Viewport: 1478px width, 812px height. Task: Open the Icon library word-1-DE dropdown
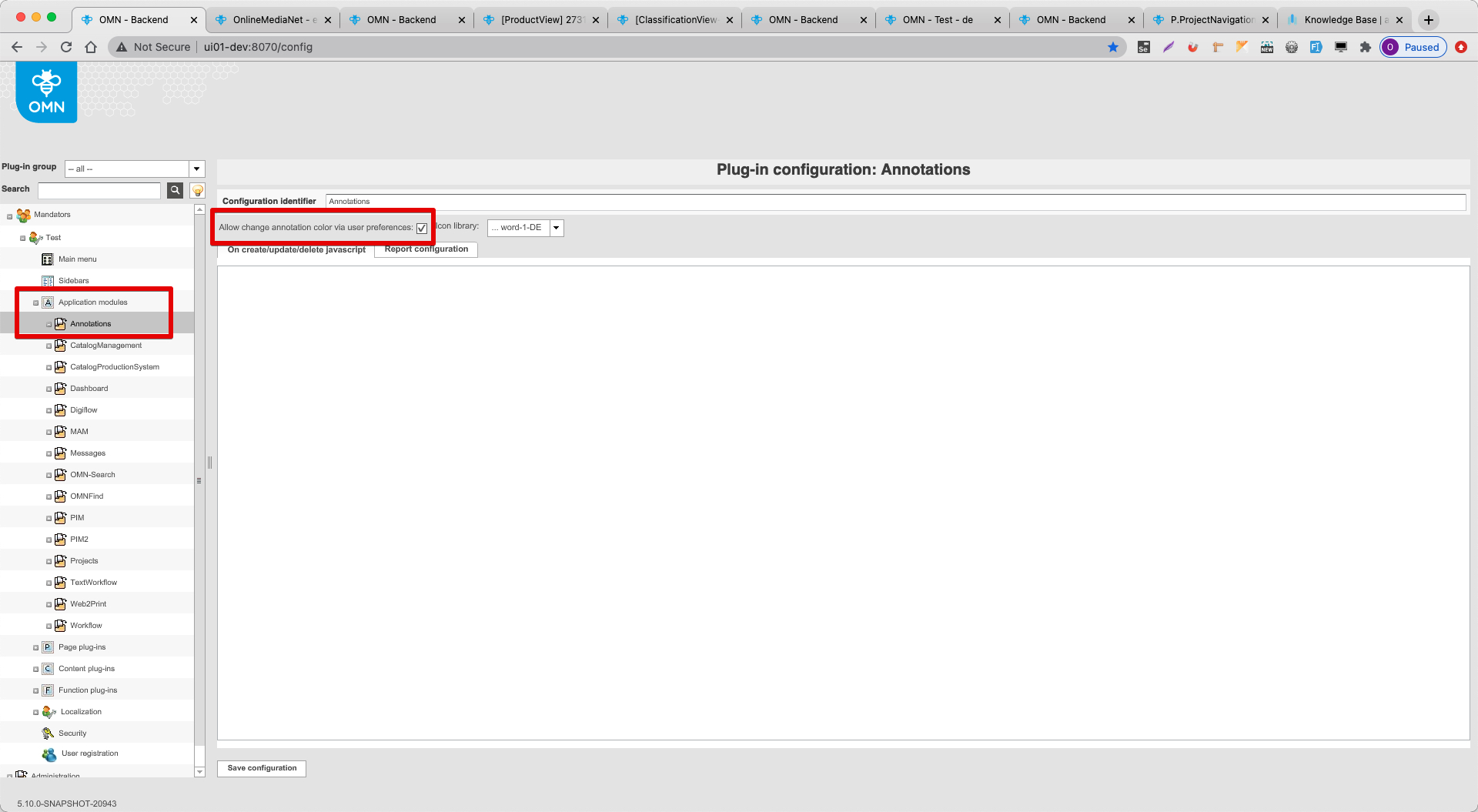click(x=556, y=228)
